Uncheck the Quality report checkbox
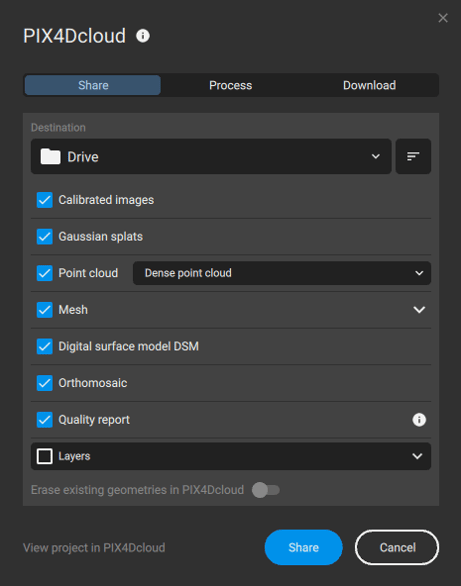This screenshot has width=461, height=586. click(44, 420)
